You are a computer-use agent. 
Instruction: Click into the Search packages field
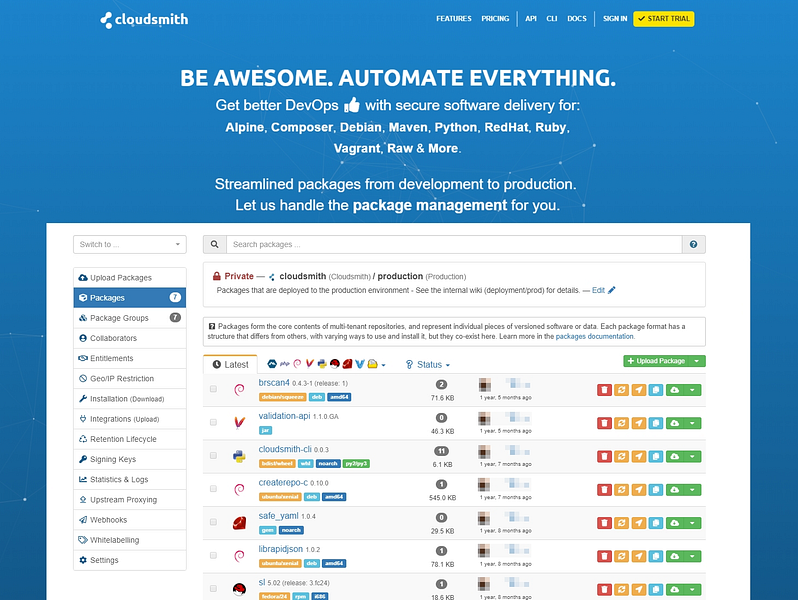454,244
